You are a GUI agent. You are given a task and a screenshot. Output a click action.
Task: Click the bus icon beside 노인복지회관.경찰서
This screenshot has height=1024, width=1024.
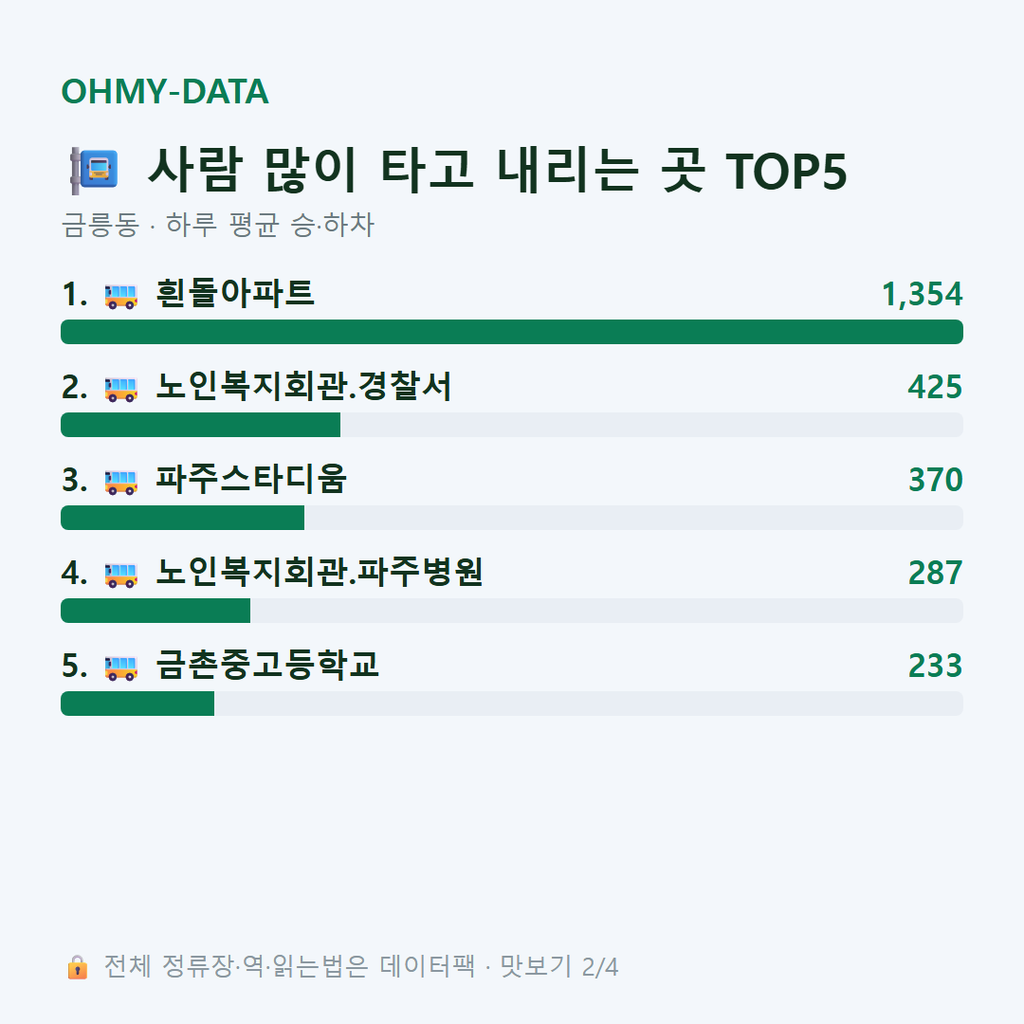click(x=121, y=389)
